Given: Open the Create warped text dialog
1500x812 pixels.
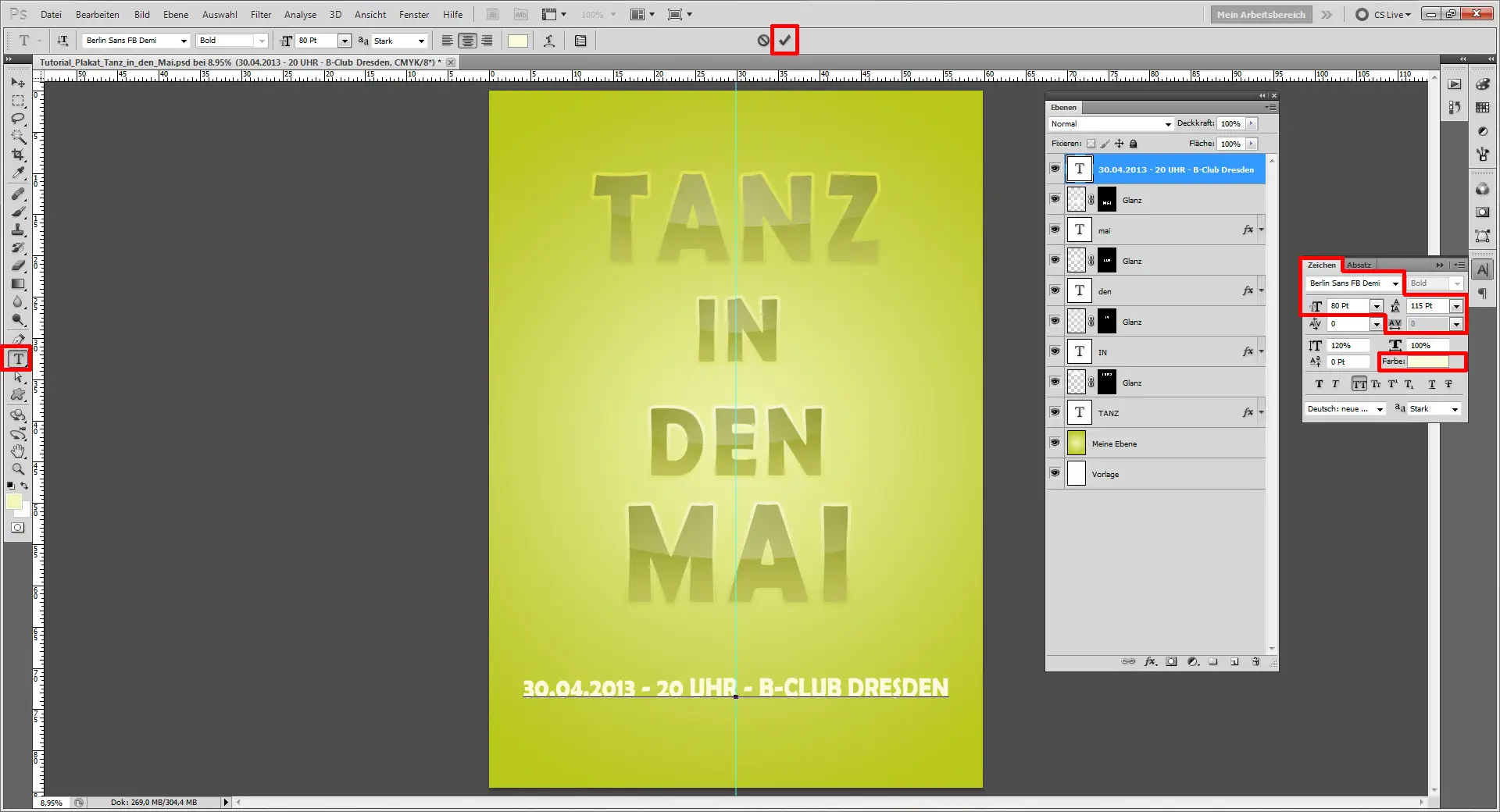Looking at the screenshot, I should 549,41.
